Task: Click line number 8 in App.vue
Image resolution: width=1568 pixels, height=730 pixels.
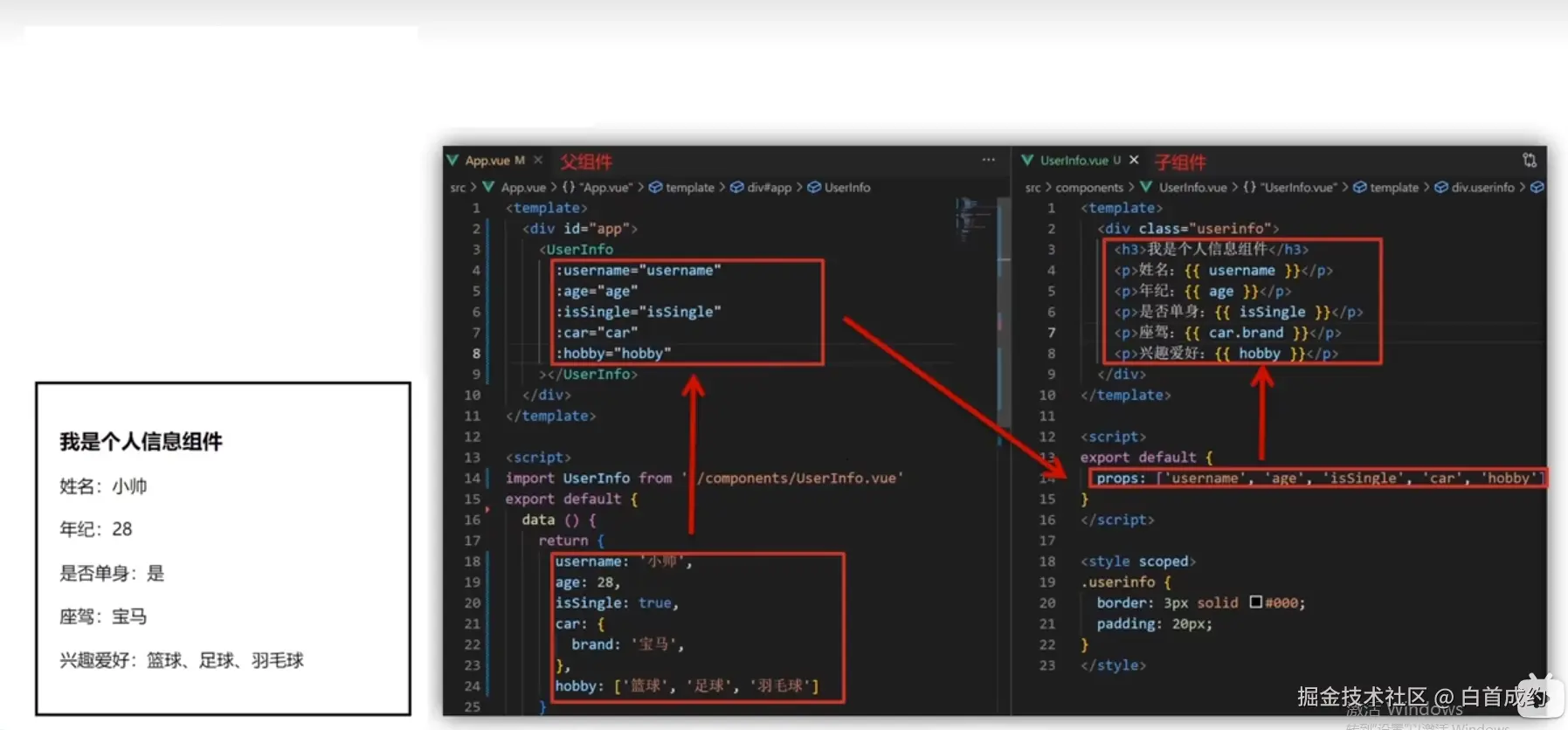Action: [476, 354]
